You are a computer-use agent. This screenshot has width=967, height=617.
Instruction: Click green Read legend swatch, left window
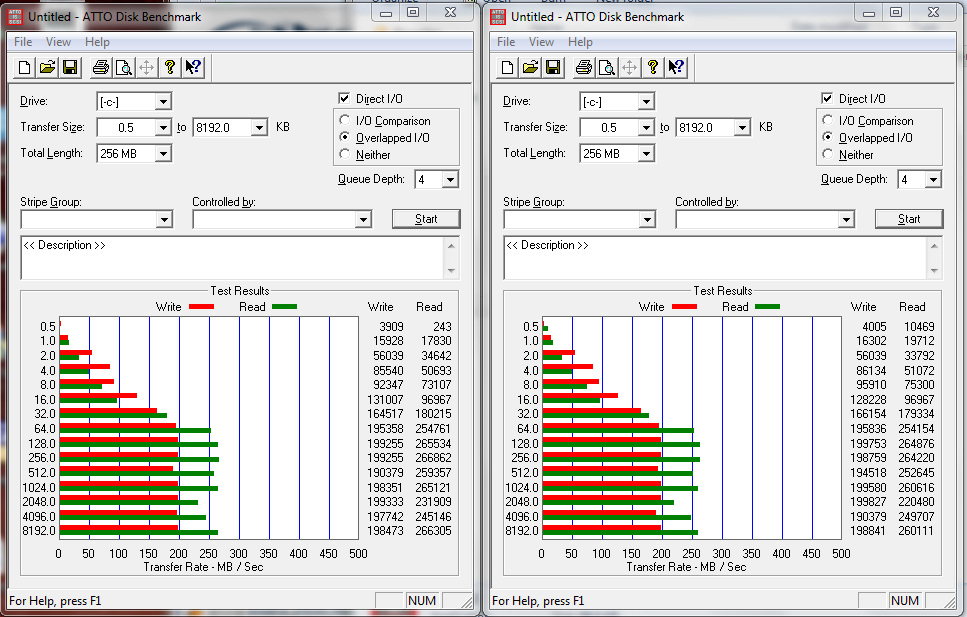pyautogui.click(x=284, y=307)
